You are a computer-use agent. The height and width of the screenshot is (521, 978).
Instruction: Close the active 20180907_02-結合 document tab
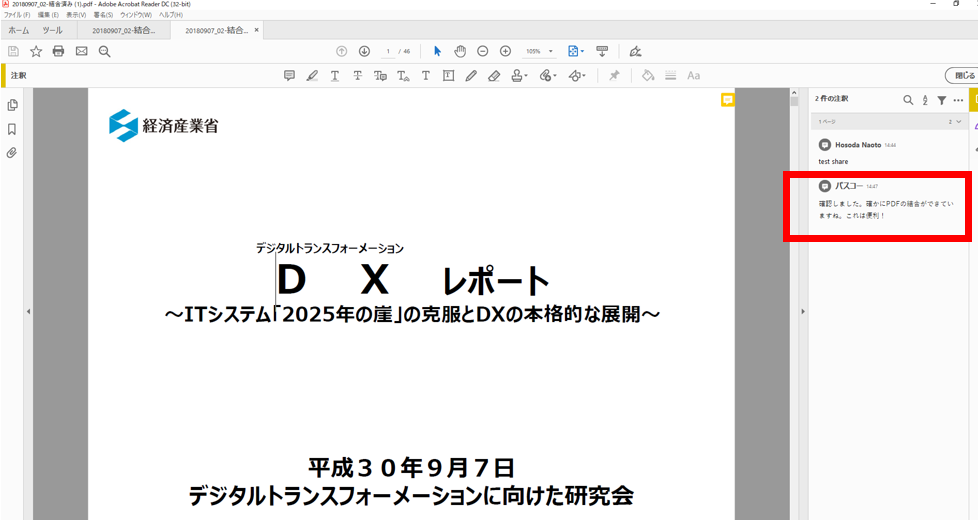point(256,30)
